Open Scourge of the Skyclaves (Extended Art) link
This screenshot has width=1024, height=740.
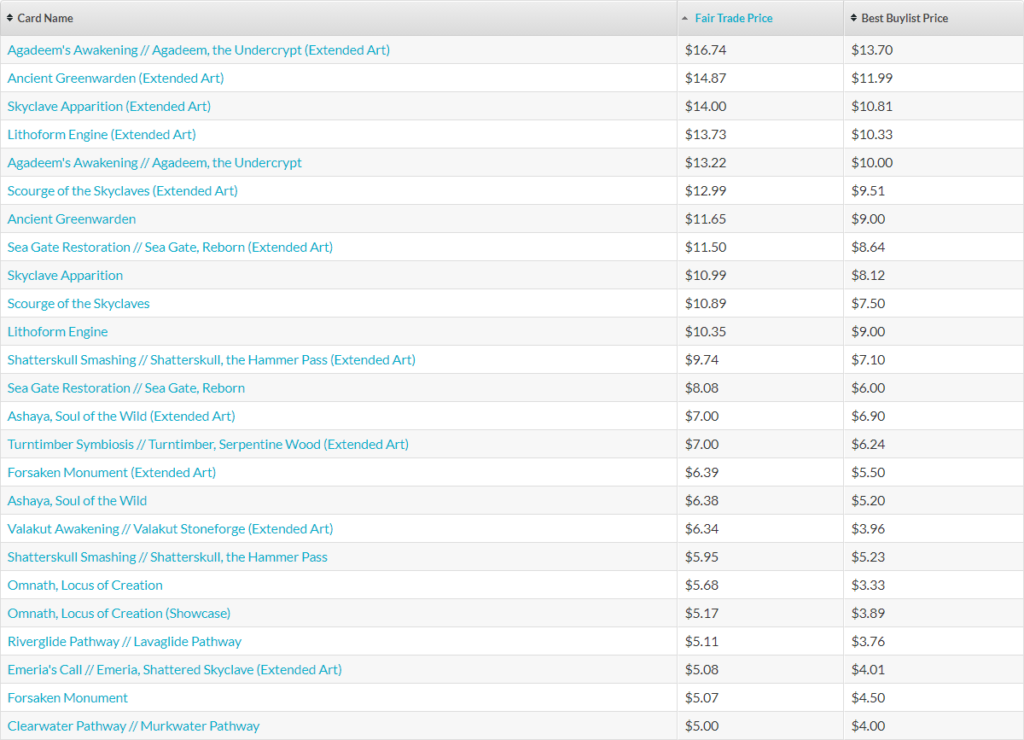pos(123,191)
